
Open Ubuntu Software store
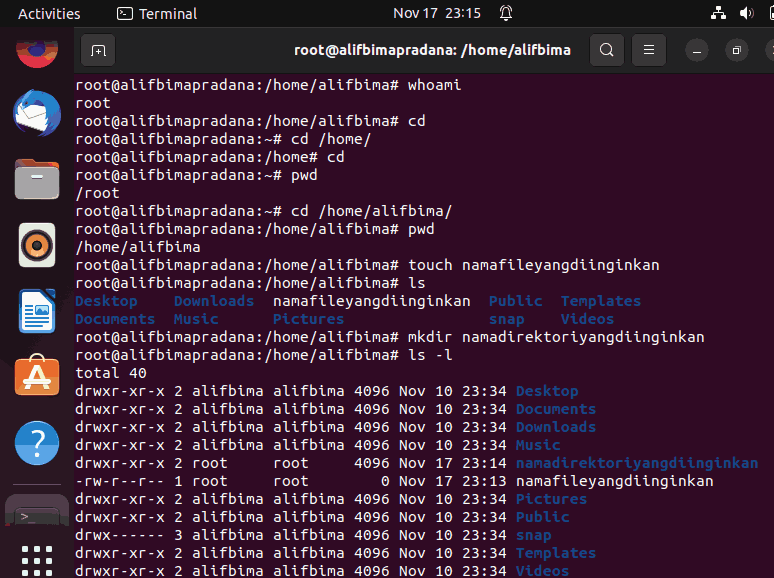point(37,375)
